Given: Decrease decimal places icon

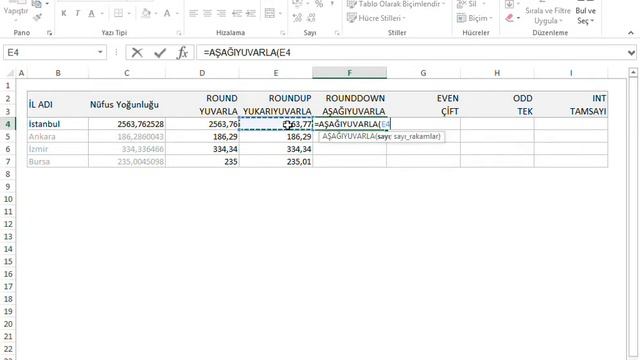Looking at the screenshot, I should click(311, 18).
